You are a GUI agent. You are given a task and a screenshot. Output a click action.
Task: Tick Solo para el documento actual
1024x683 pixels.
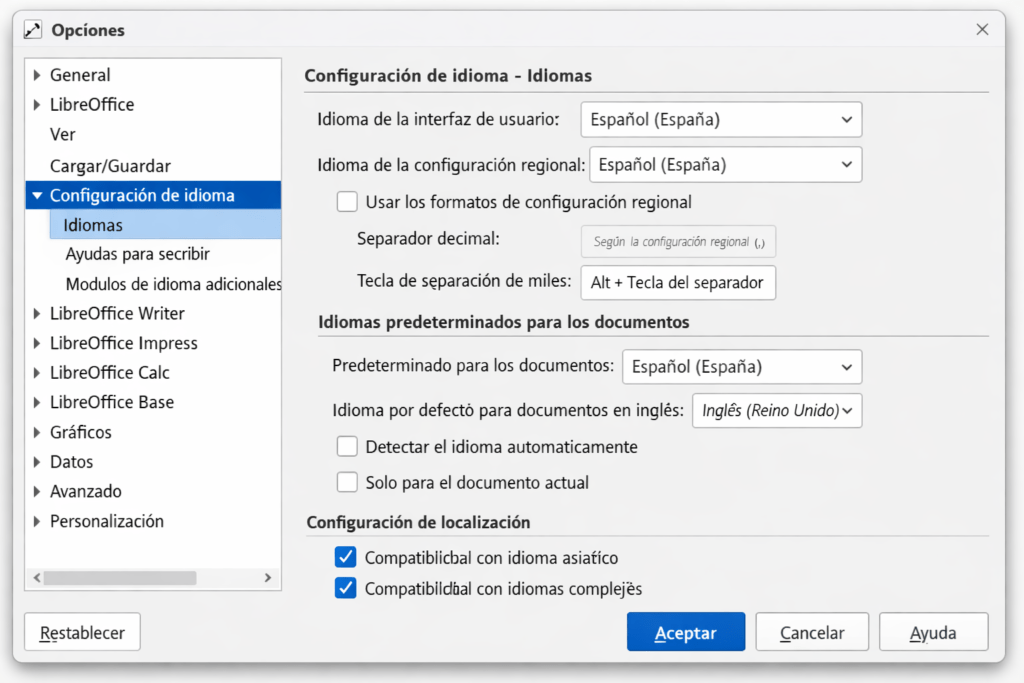coord(347,483)
